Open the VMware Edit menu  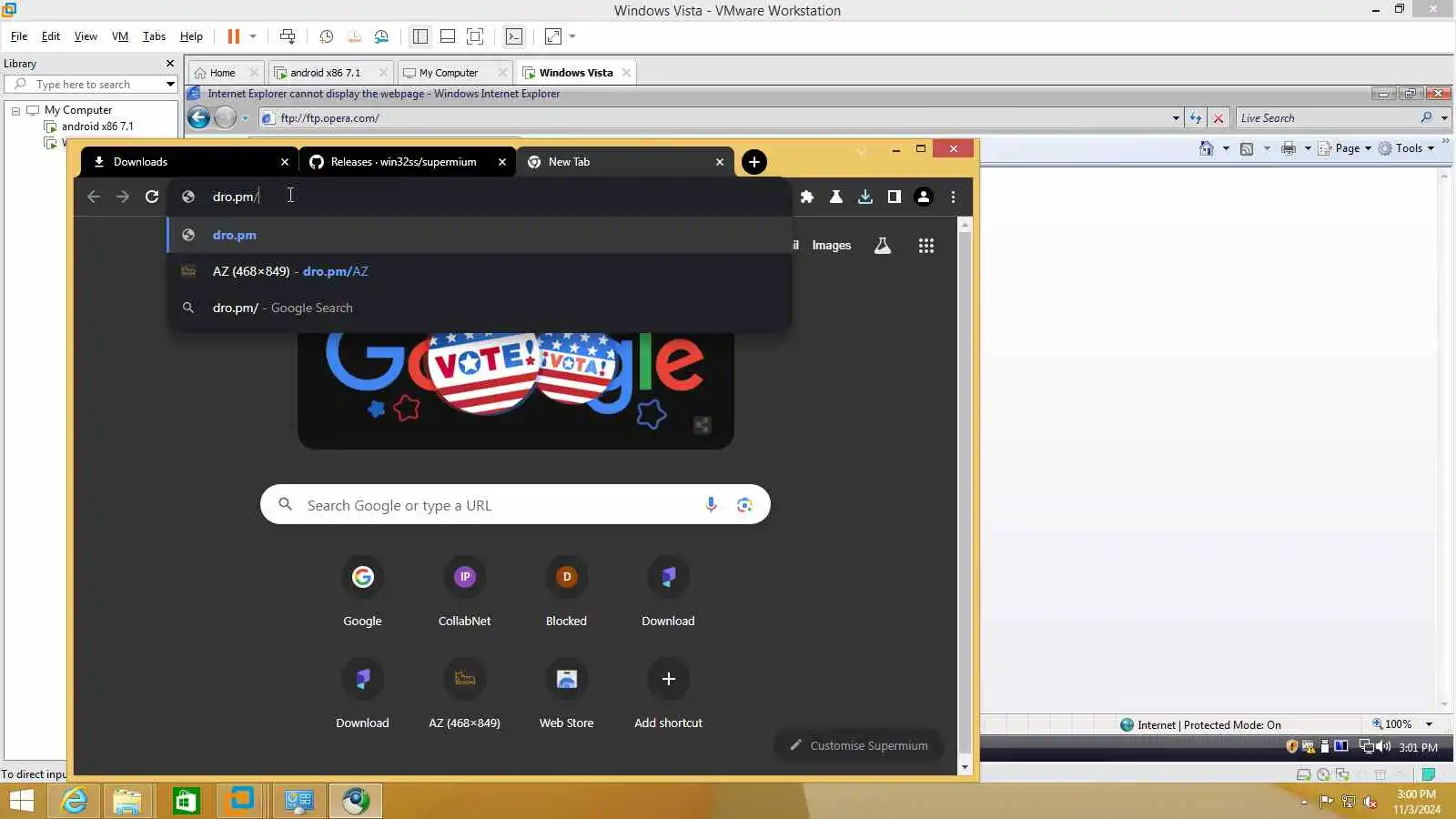[x=51, y=36]
